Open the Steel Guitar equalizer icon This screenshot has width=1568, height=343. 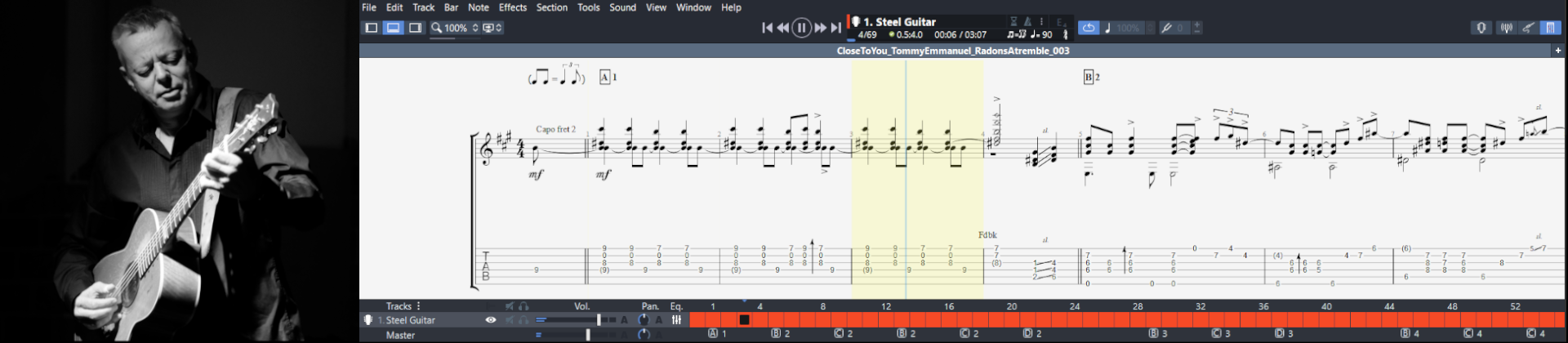pos(676,320)
